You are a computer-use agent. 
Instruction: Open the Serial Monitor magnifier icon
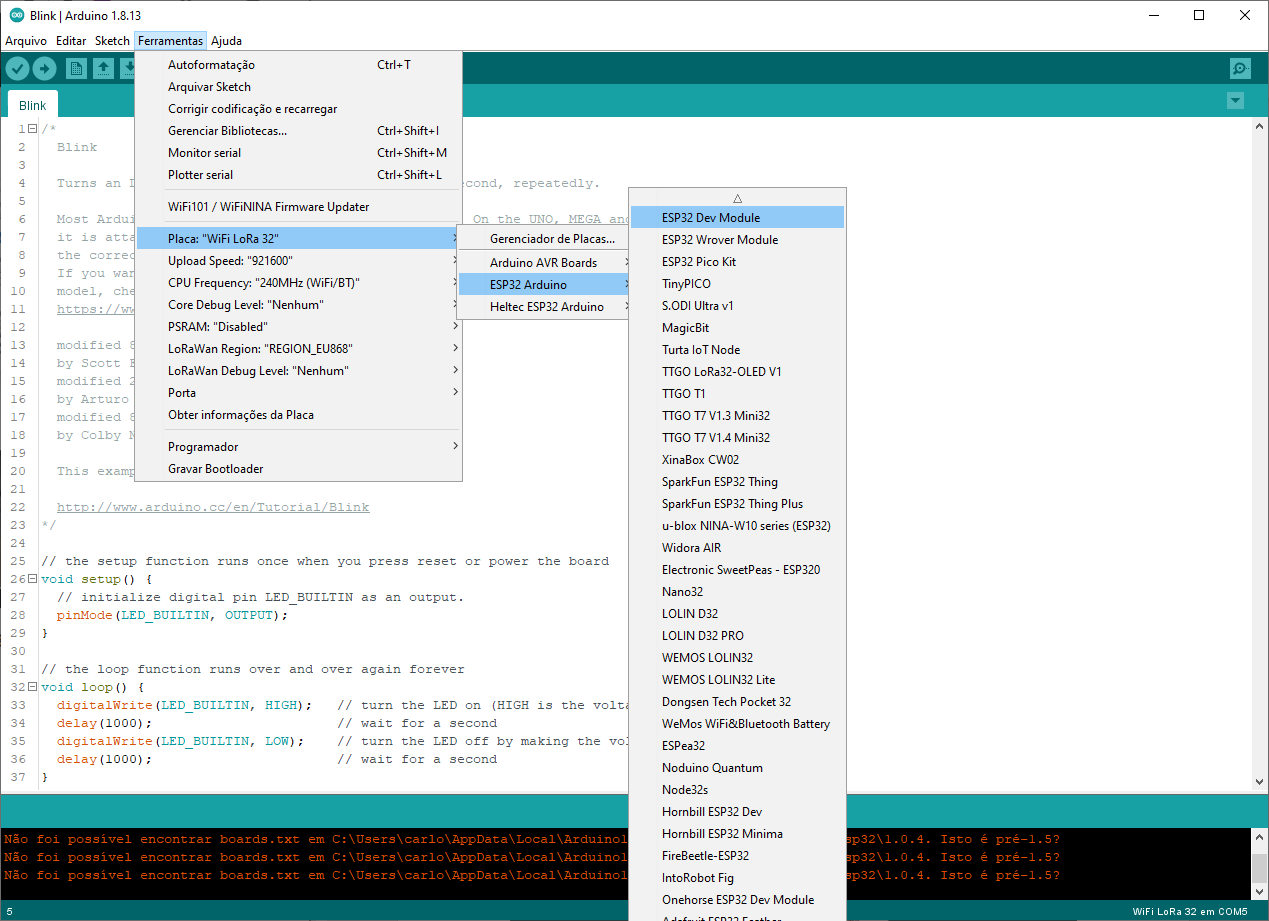click(x=1240, y=68)
